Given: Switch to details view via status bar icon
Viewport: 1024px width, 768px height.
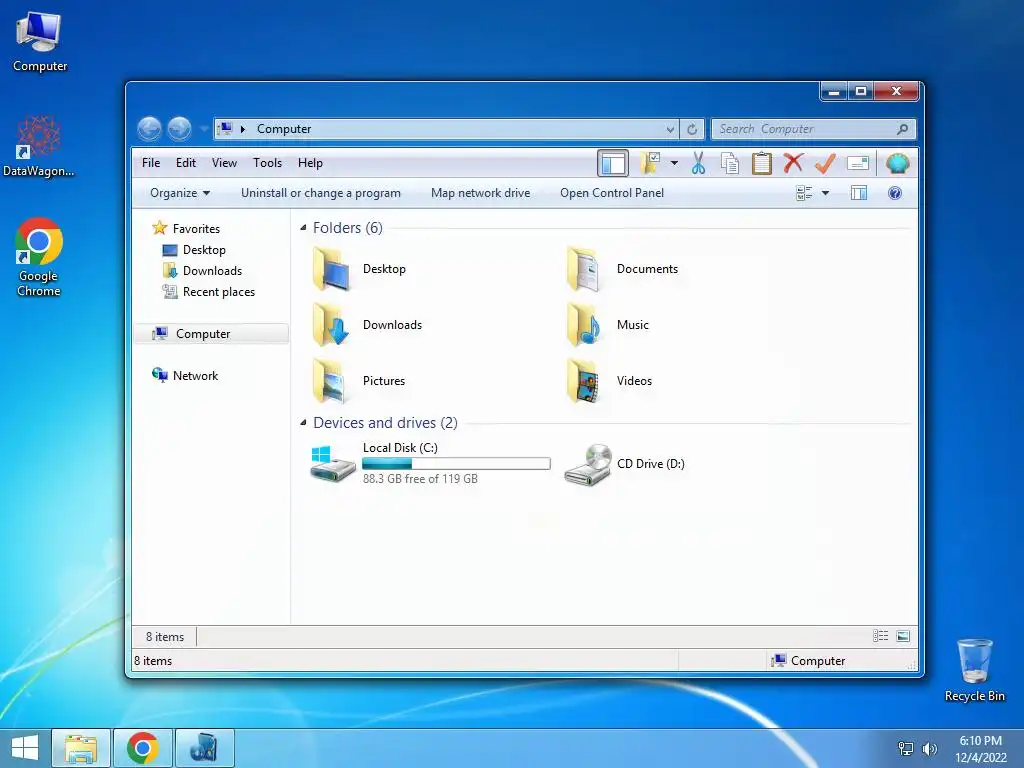Looking at the screenshot, I should click(x=880, y=636).
